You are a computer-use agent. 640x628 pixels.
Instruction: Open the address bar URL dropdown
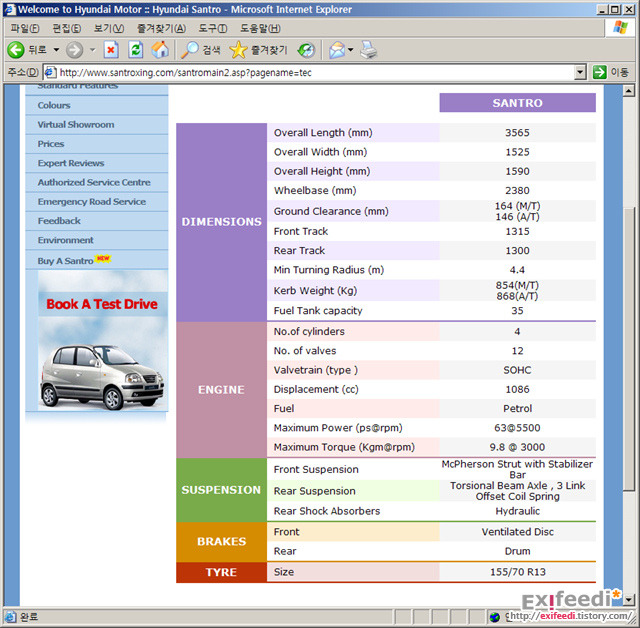(x=580, y=73)
